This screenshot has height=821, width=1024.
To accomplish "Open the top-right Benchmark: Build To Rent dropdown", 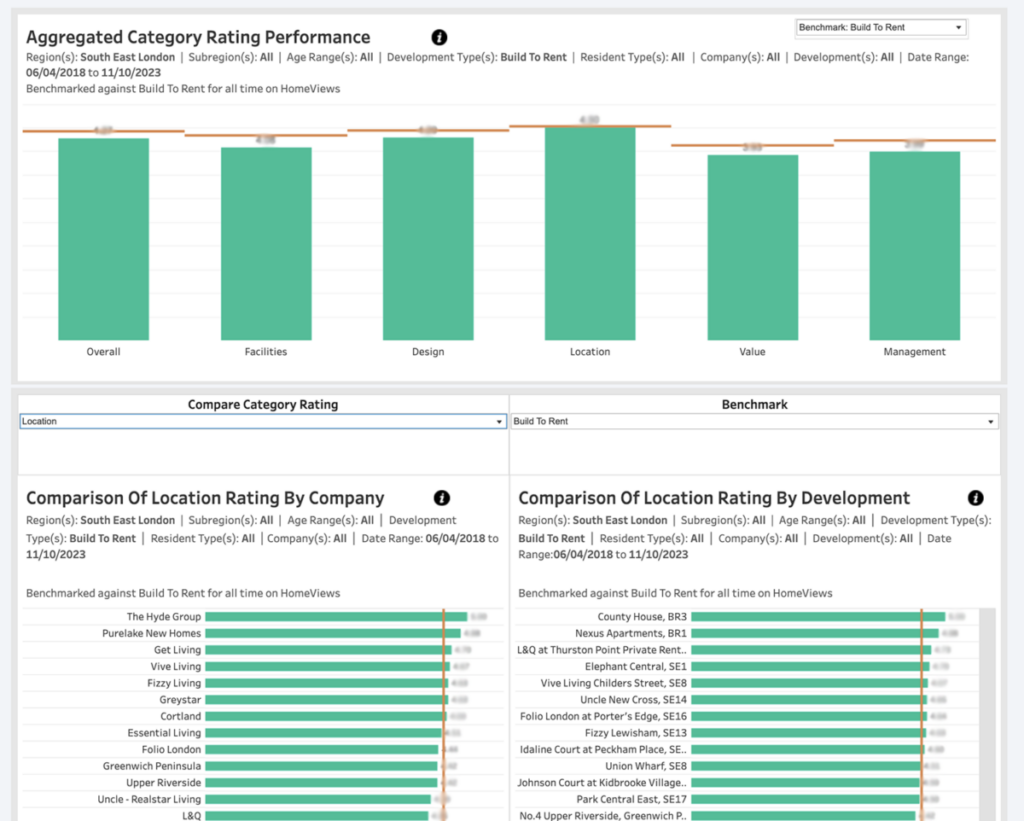I will click(x=880, y=28).
